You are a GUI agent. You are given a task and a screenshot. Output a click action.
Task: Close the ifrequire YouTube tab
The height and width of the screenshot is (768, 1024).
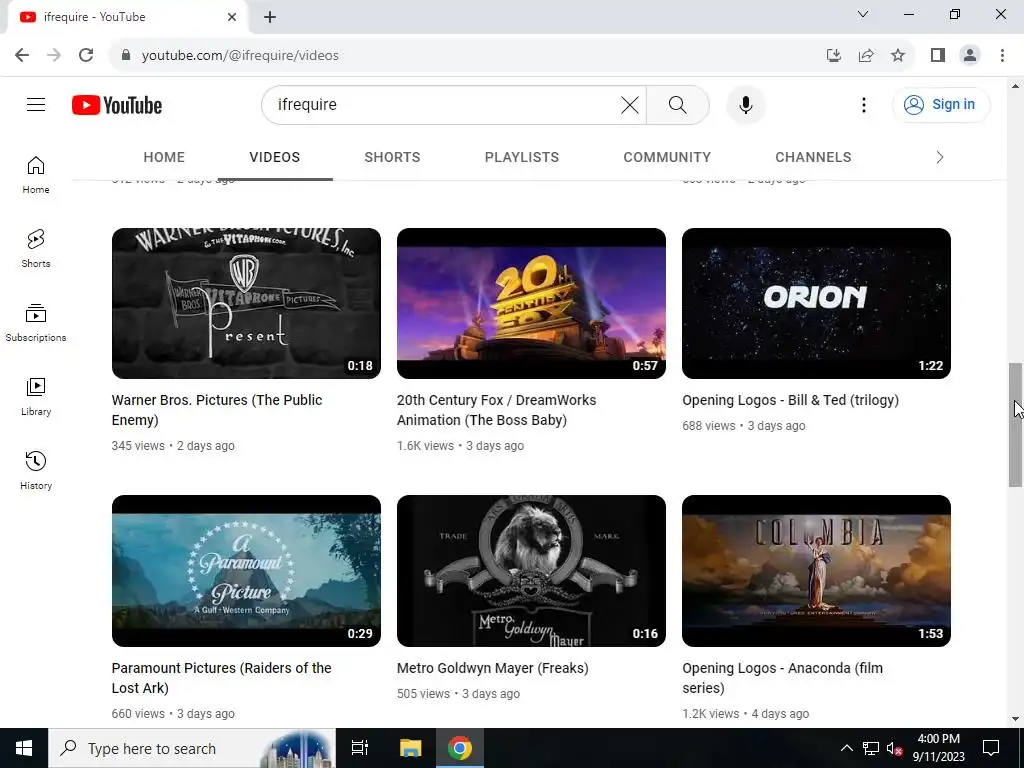click(232, 17)
